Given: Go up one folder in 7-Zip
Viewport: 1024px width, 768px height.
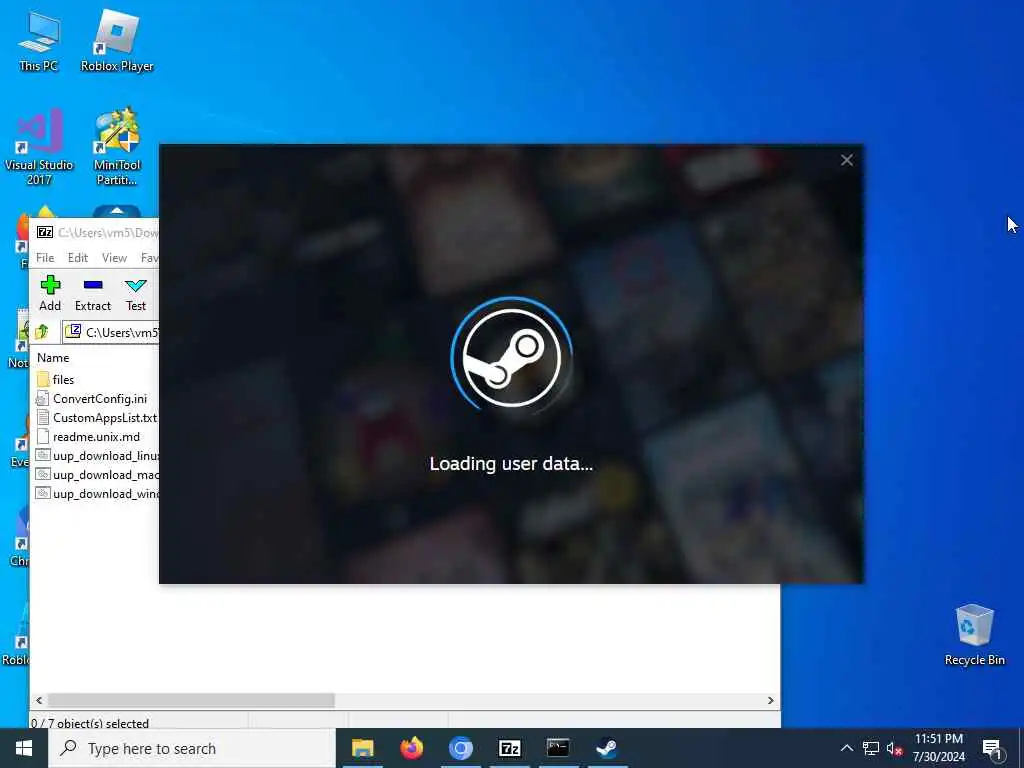Looking at the screenshot, I should click(42, 332).
